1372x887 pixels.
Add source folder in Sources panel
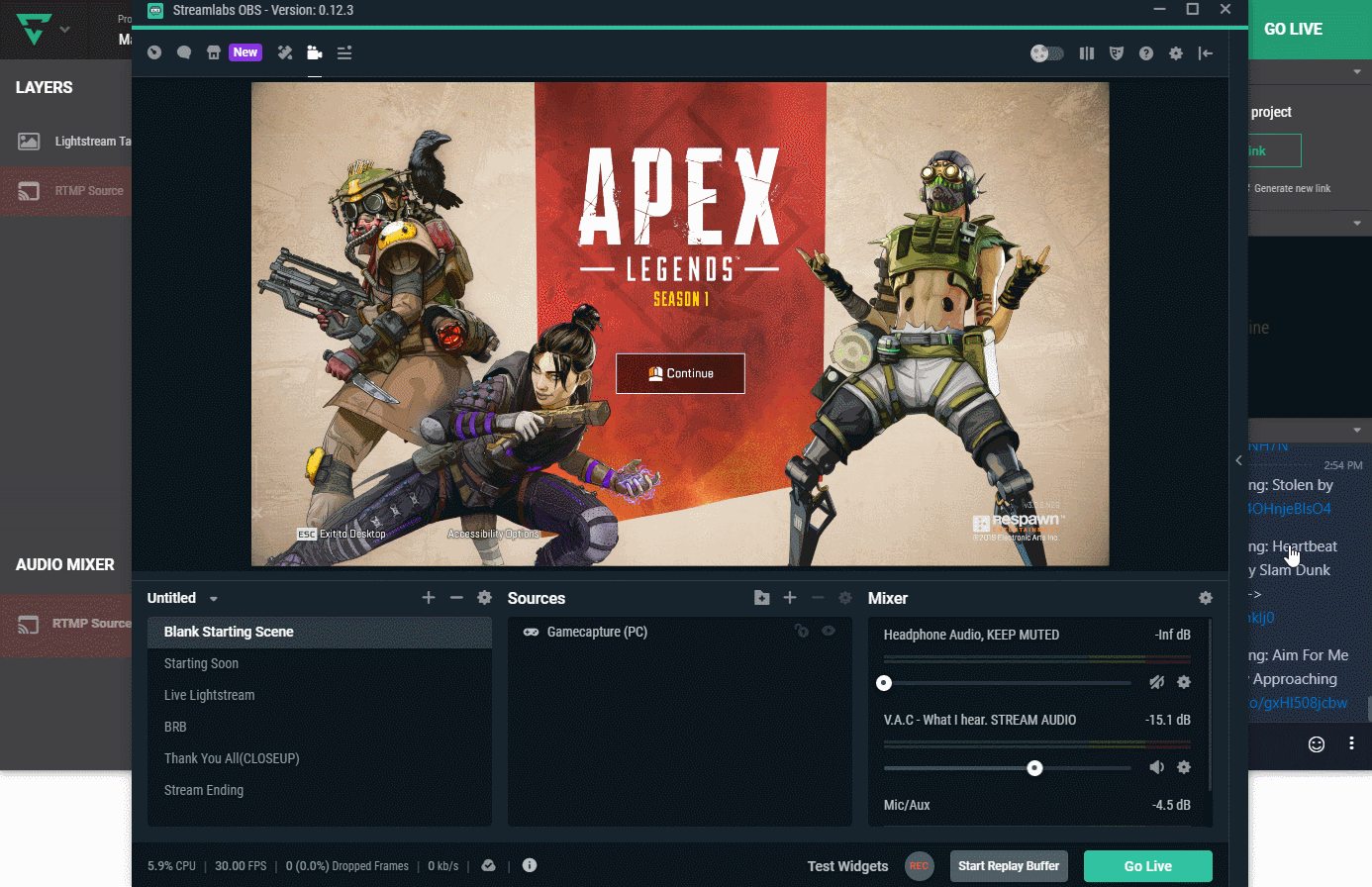[761, 597]
